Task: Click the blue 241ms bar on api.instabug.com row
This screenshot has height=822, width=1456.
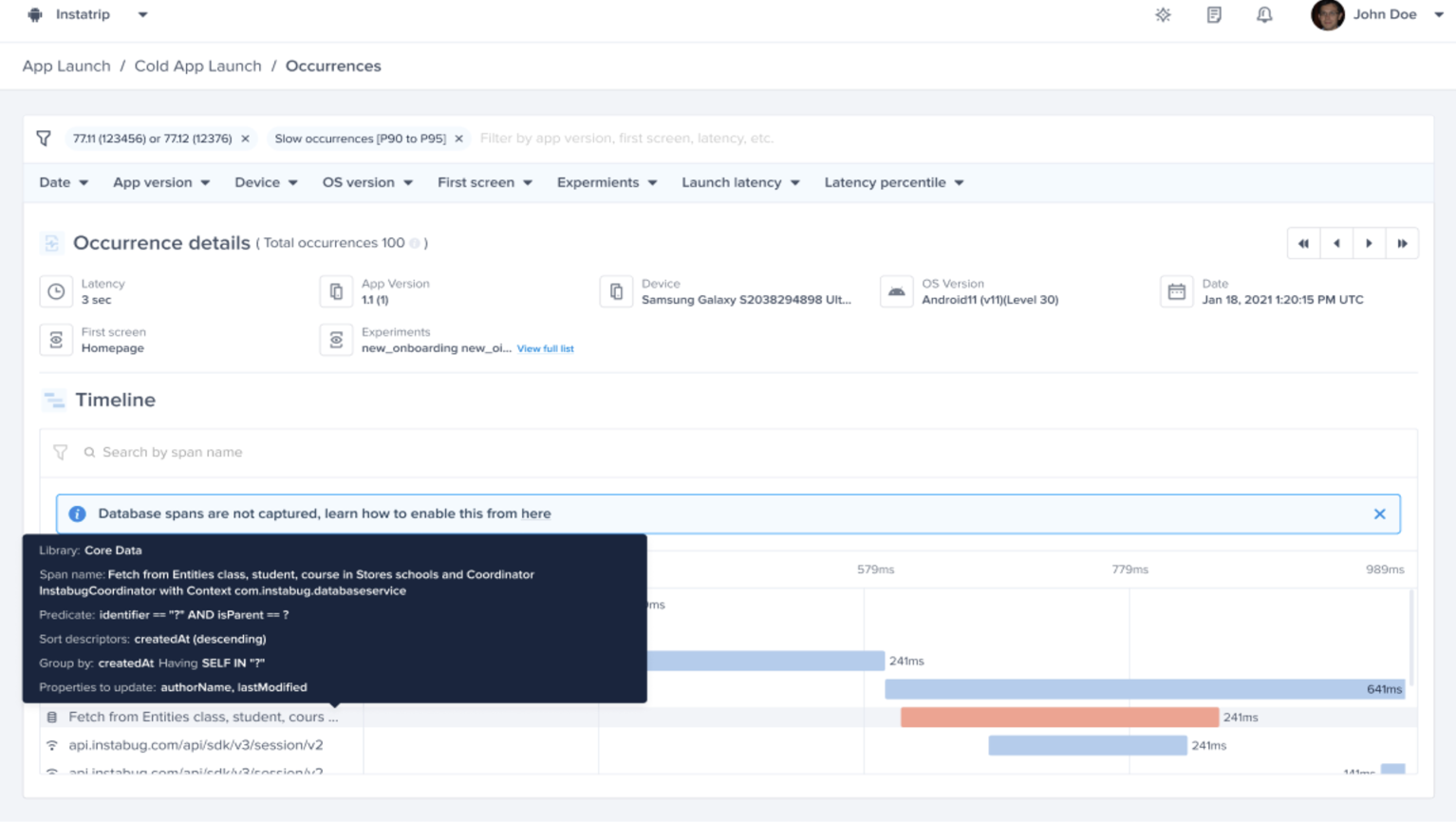Action: (1087, 745)
